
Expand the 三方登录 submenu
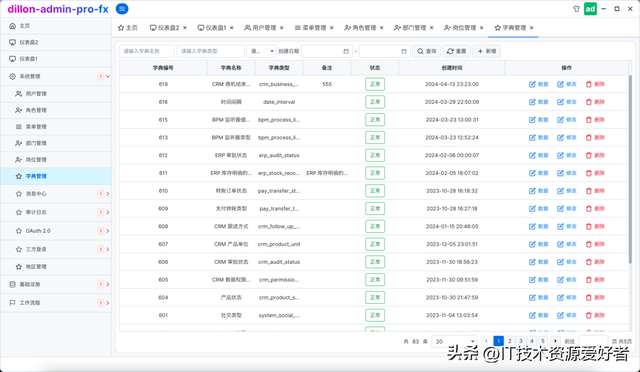(56, 249)
